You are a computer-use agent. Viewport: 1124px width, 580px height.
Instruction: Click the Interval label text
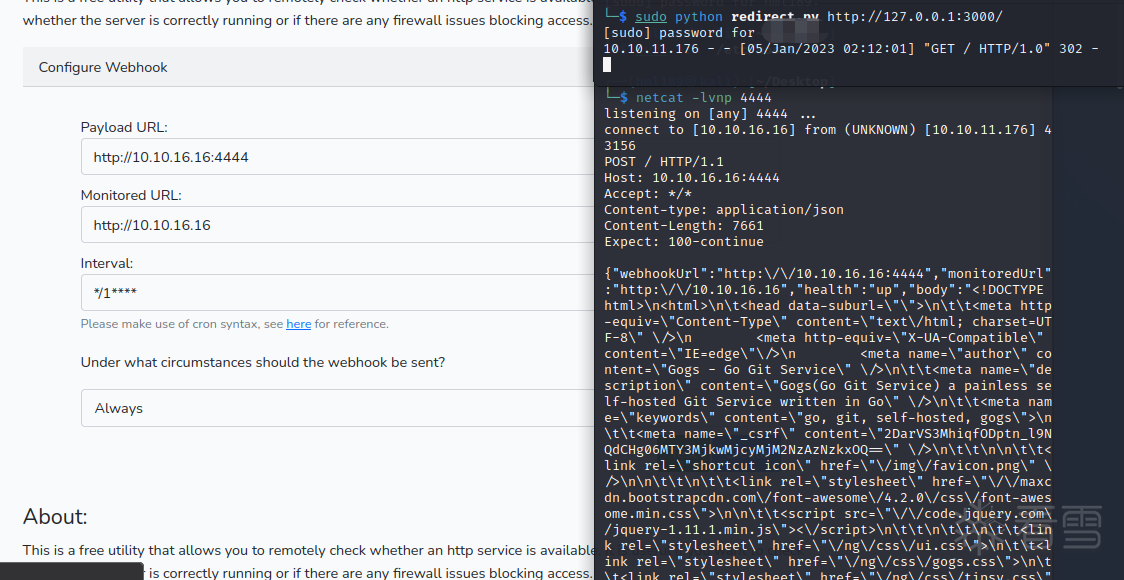[107, 264]
